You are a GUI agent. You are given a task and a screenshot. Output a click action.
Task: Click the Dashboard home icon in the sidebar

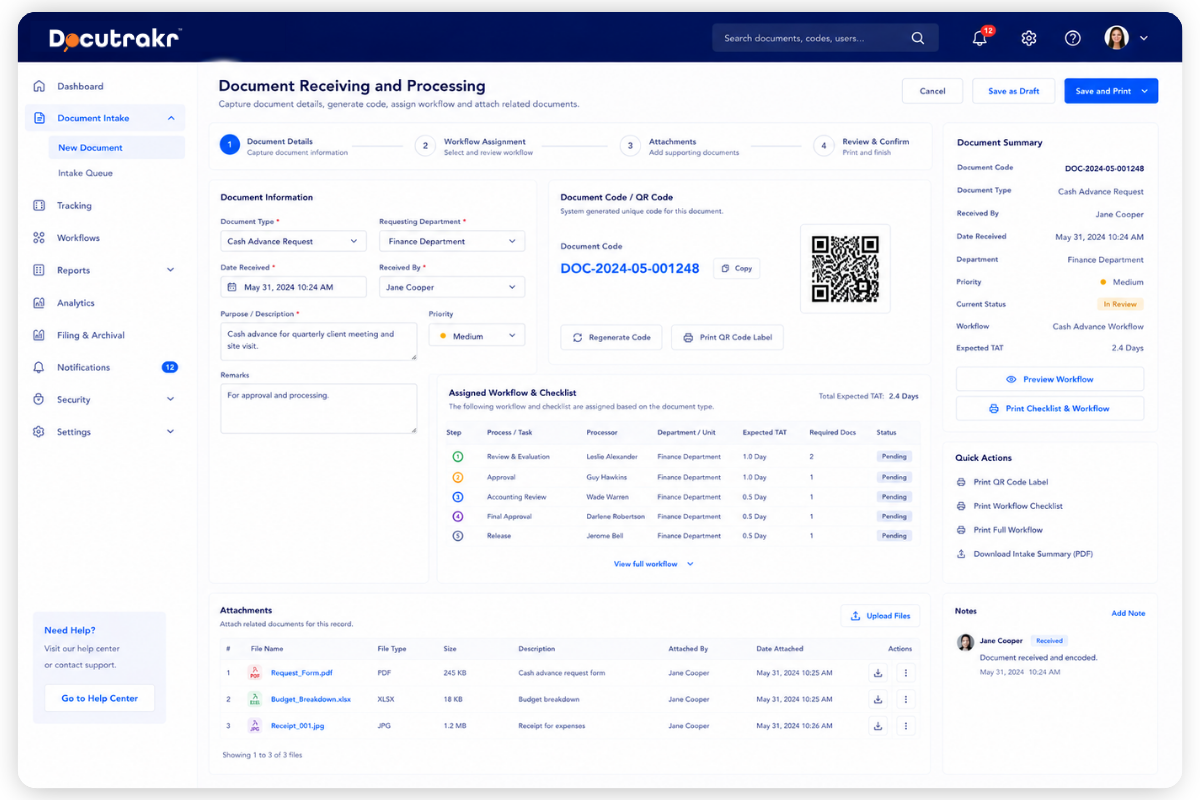coord(39,86)
